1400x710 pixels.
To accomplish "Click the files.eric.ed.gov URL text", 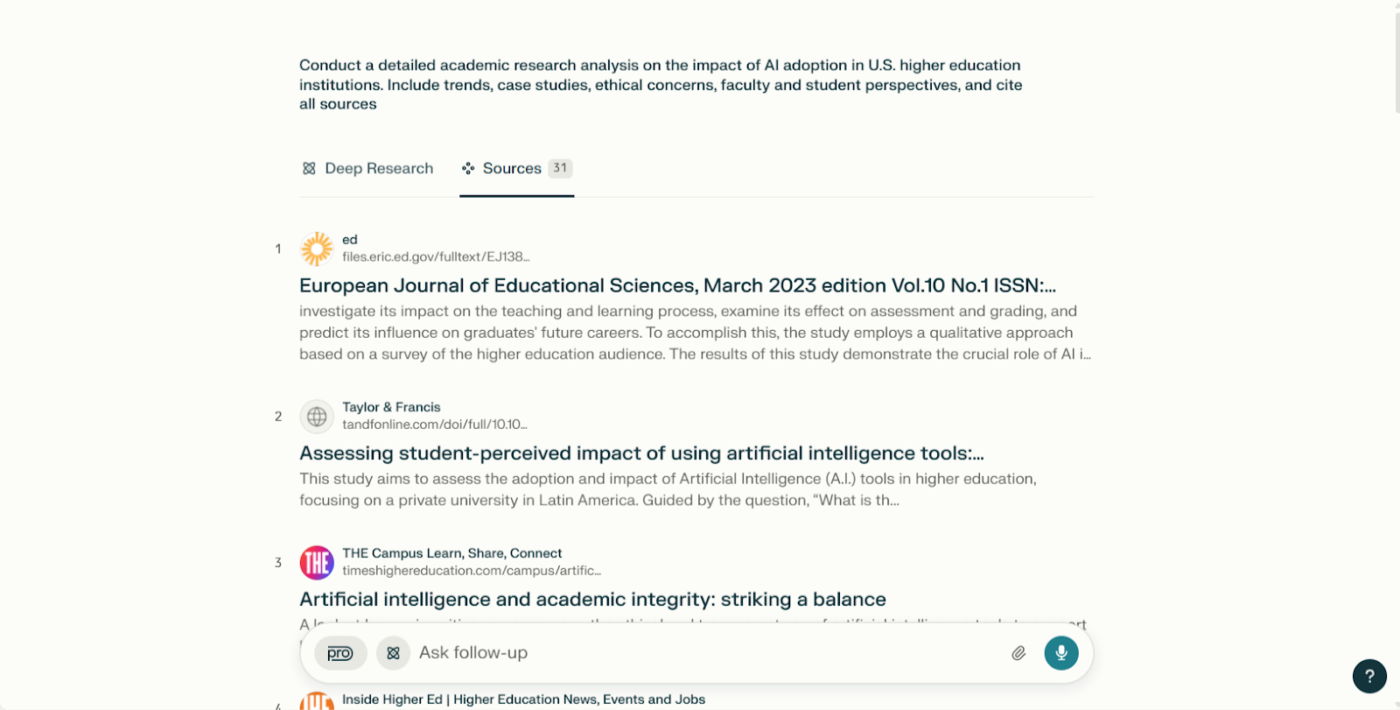I will (x=436, y=257).
